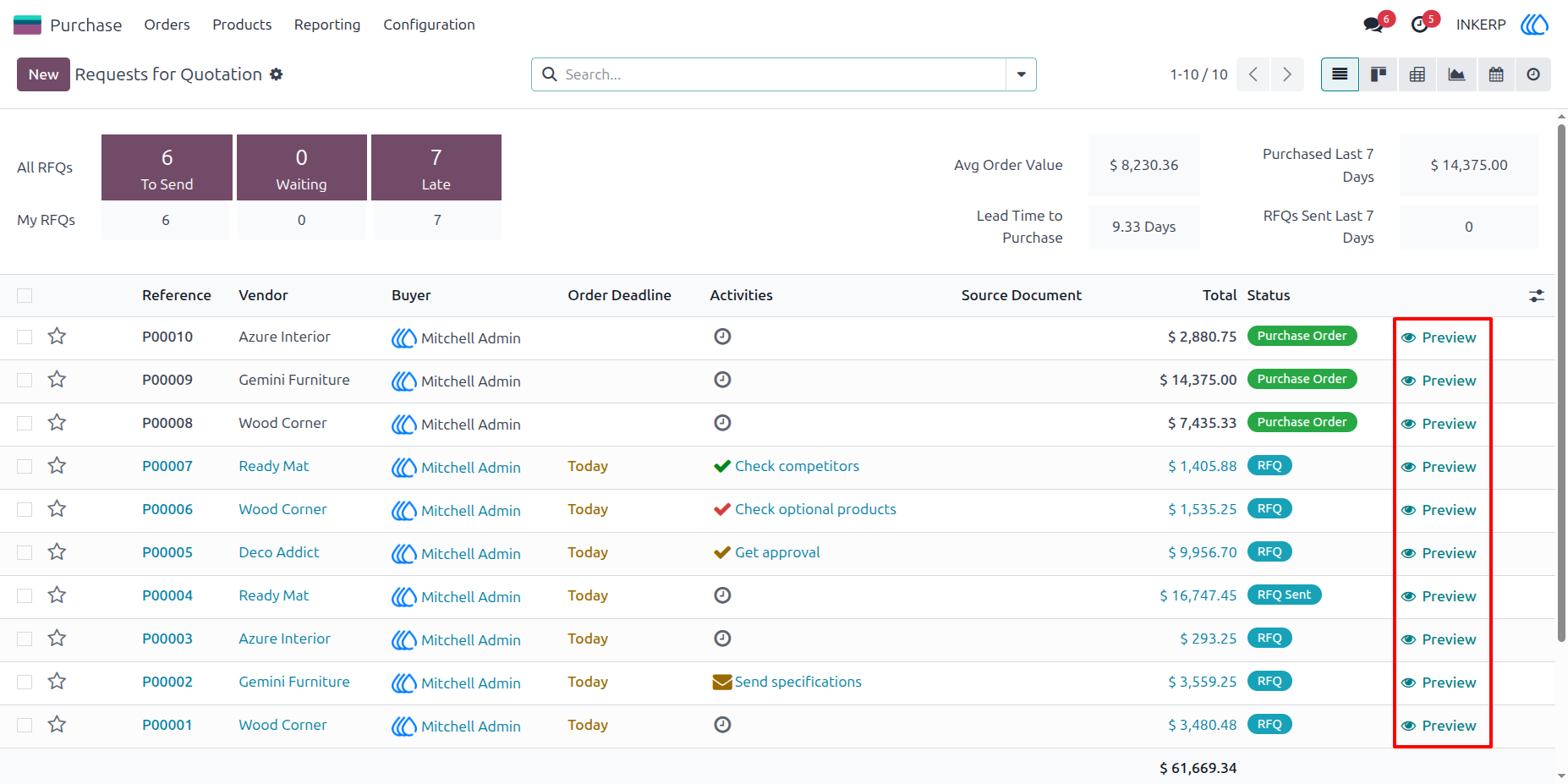The height and width of the screenshot is (784, 1568).
Task: Switch to Calendar view
Action: point(1496,74)
